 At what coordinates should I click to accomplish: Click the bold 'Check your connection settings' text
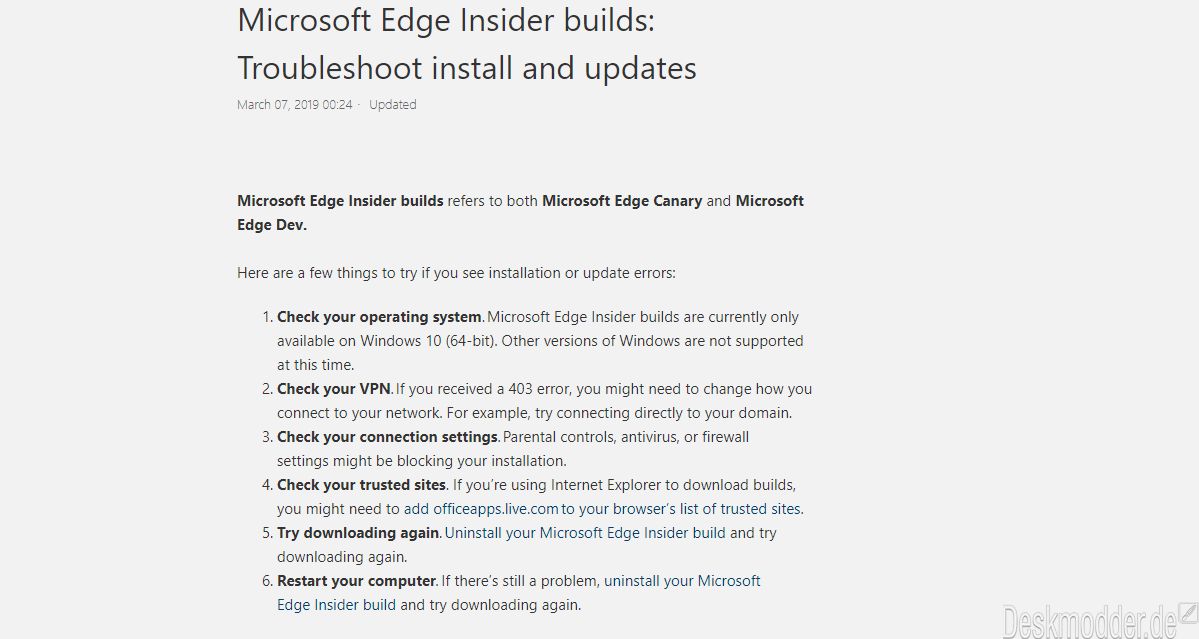[x=388, y=437]
